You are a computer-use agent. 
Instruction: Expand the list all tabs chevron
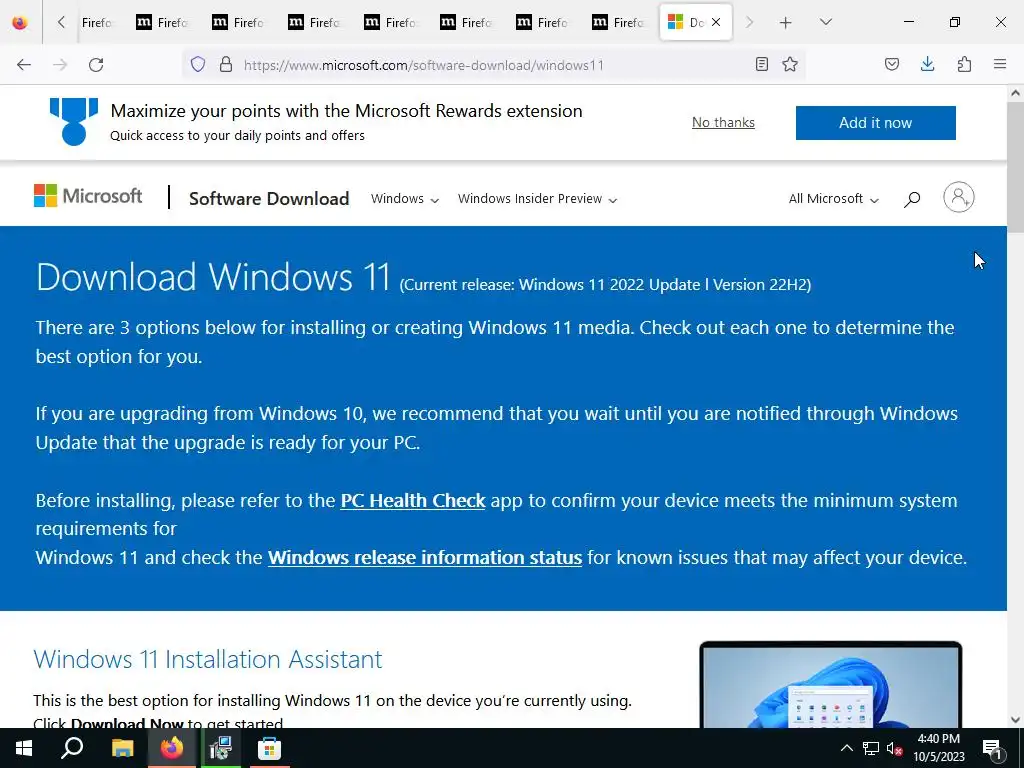click(825, 22)
